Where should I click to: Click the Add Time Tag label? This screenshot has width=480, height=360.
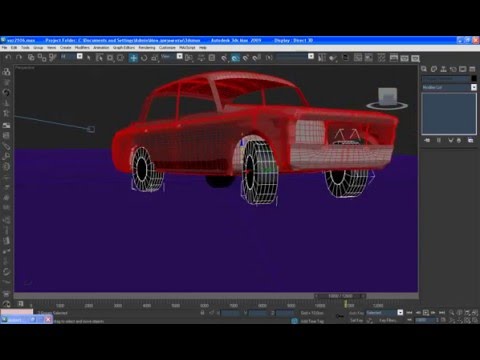click(x=312, y=321)
